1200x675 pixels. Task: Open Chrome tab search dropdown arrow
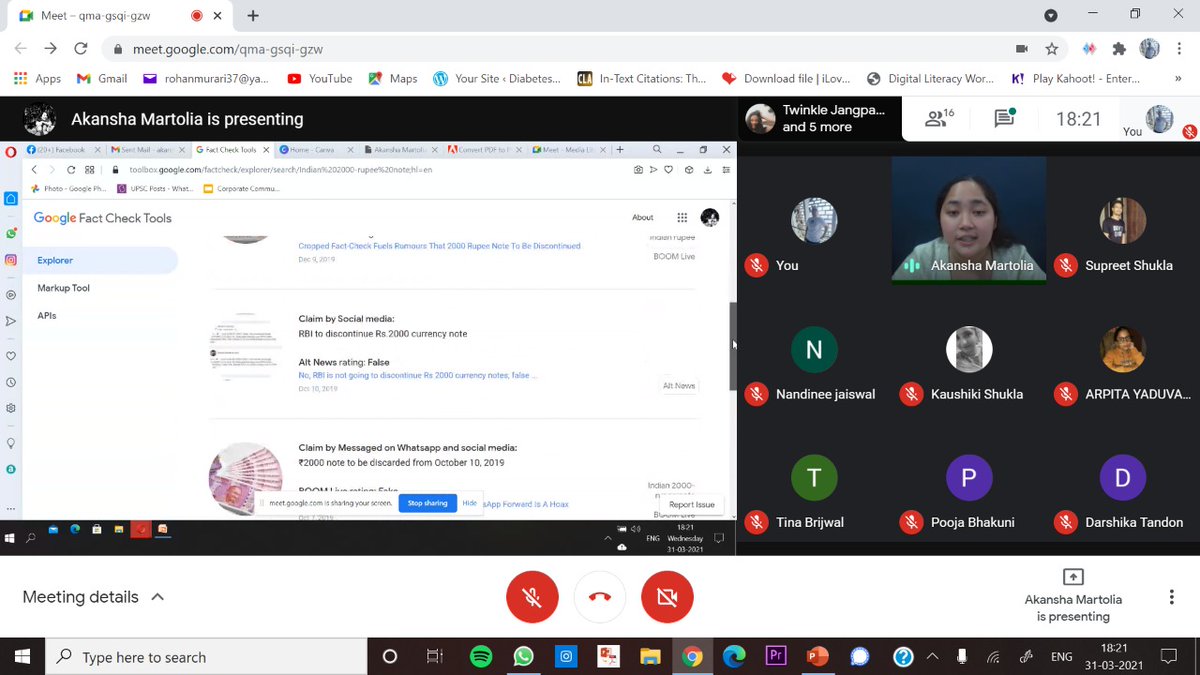point(1050,15)
